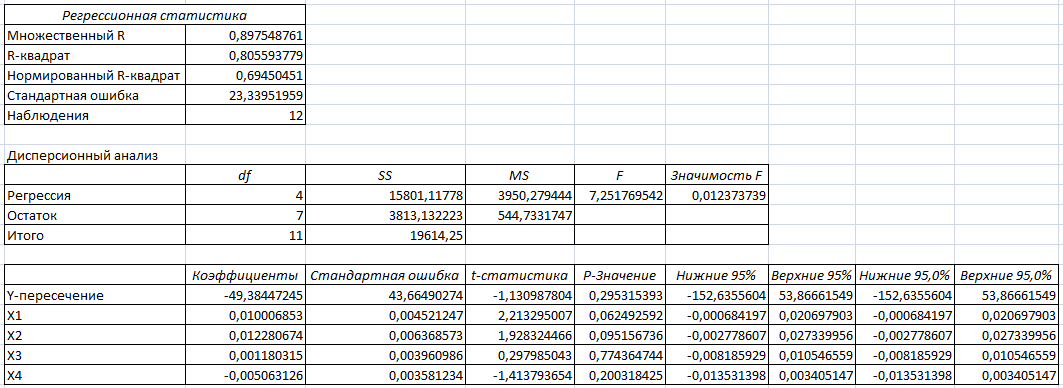Select intercept coefficient -49,38447245
This screenshot has width=1063, height=388.
(245, 296)
